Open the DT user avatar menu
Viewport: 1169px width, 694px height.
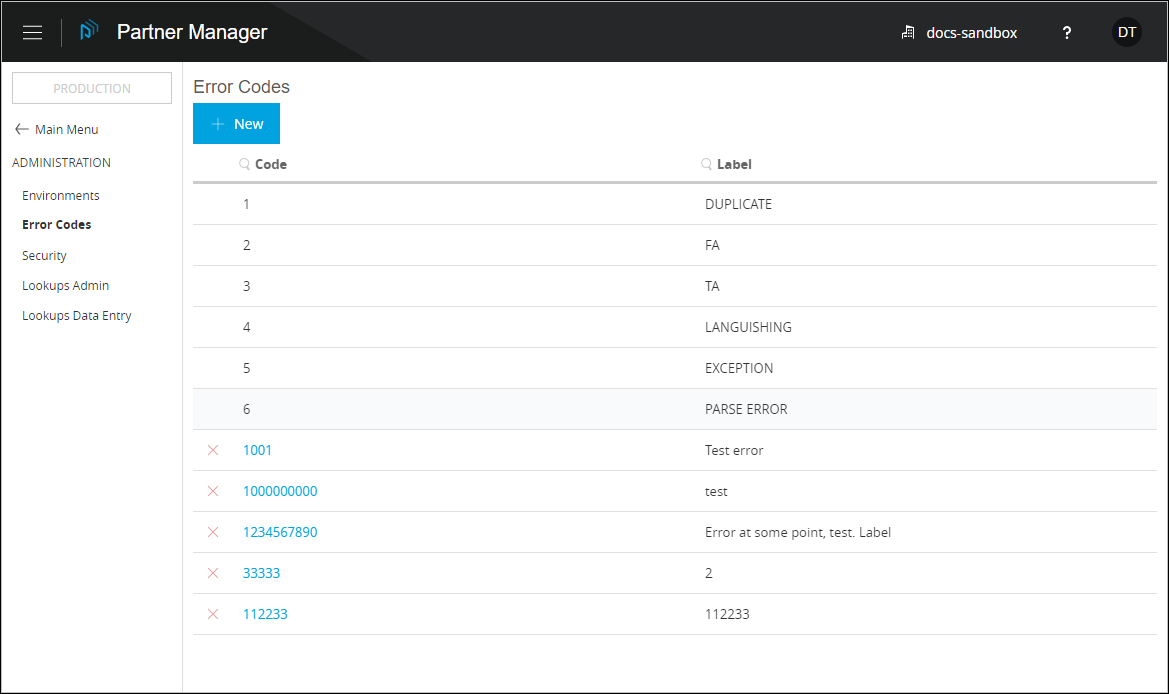pos(1126,32)
